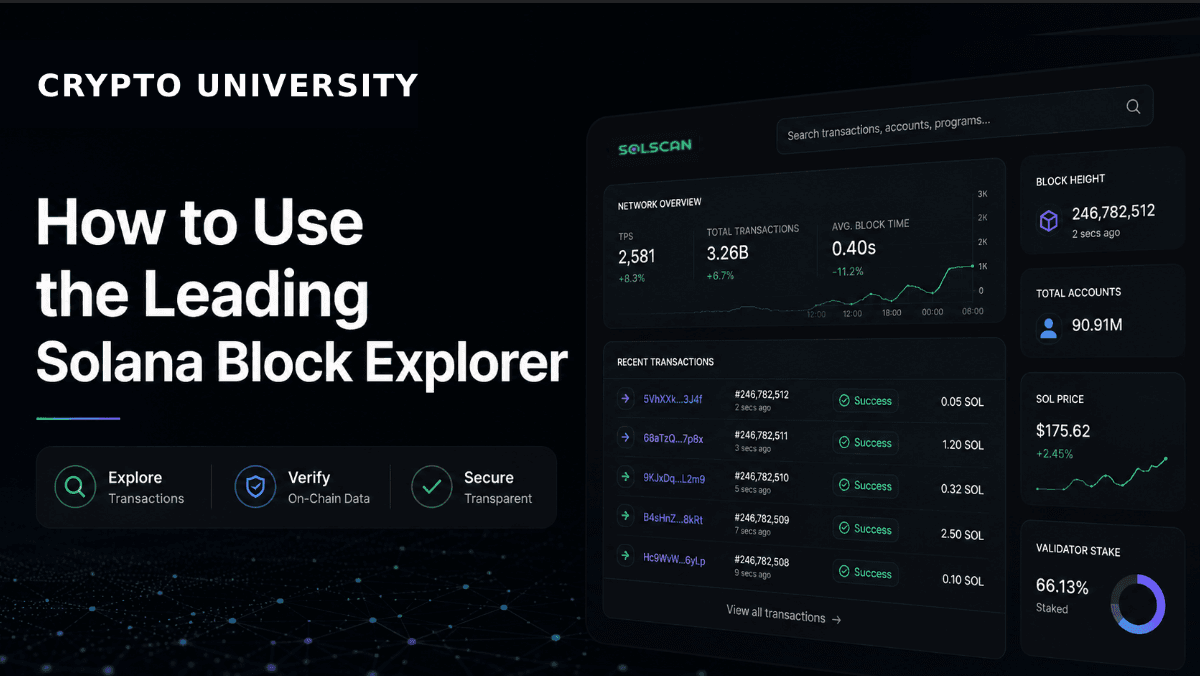Click Total Transactions value 3.26B
This screenshot has height=676, width=1200.
pos(728,254)
